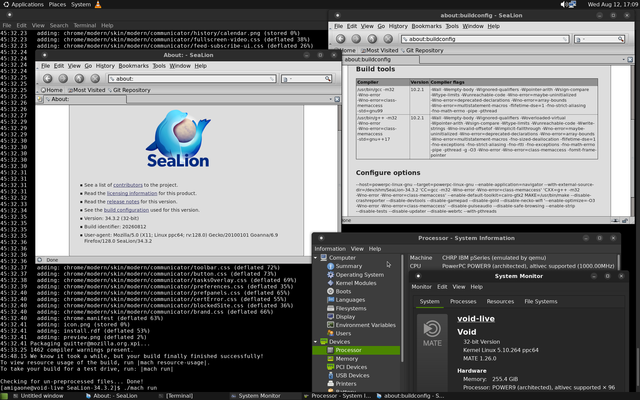This screenshot has height=400, width=640.
Task: Open URL history dropdown in about:buildconfig window
Action: (565, 39)
